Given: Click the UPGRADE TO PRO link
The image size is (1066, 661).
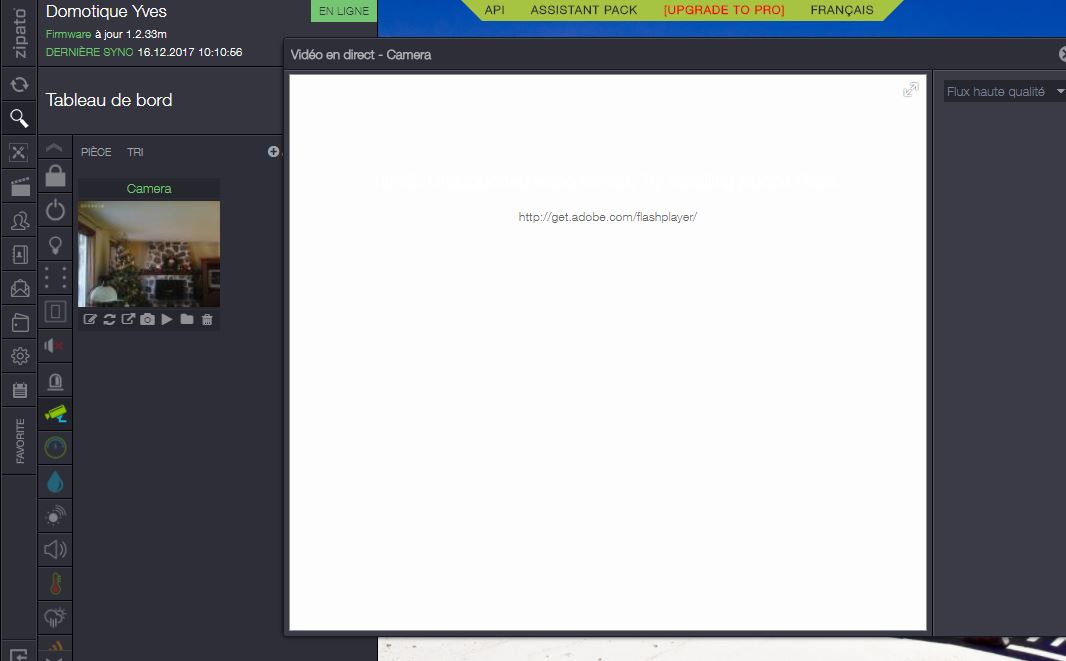Looking at the screenshot, I should (x=724, y=10).
